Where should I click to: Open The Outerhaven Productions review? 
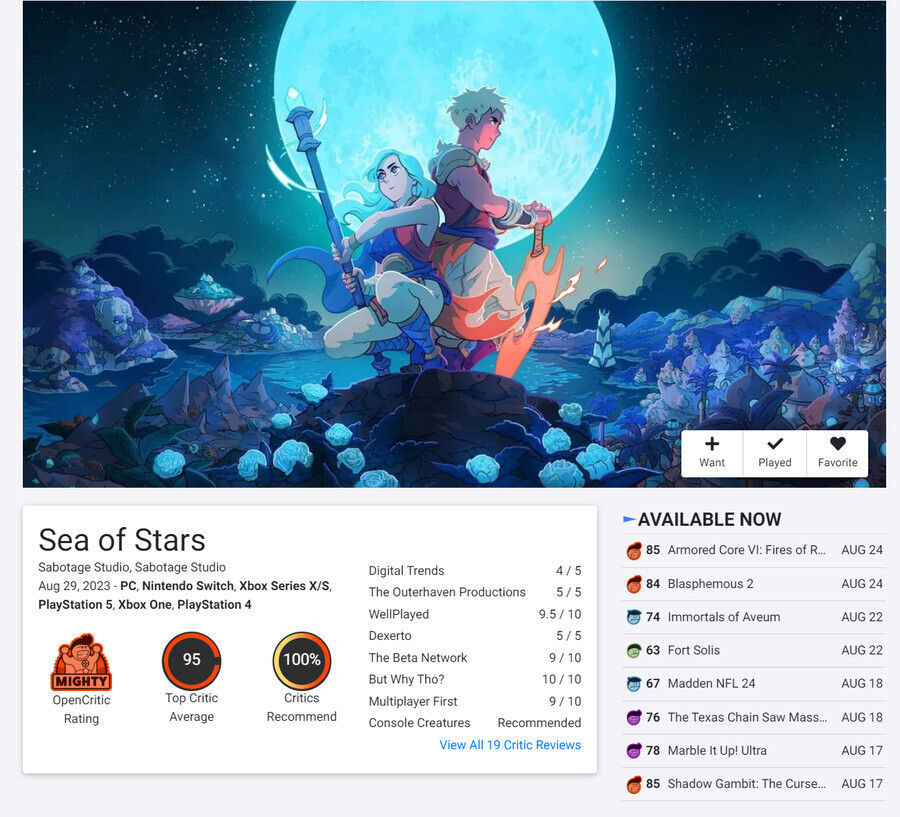pyautogui.click(x=475, y=592)
